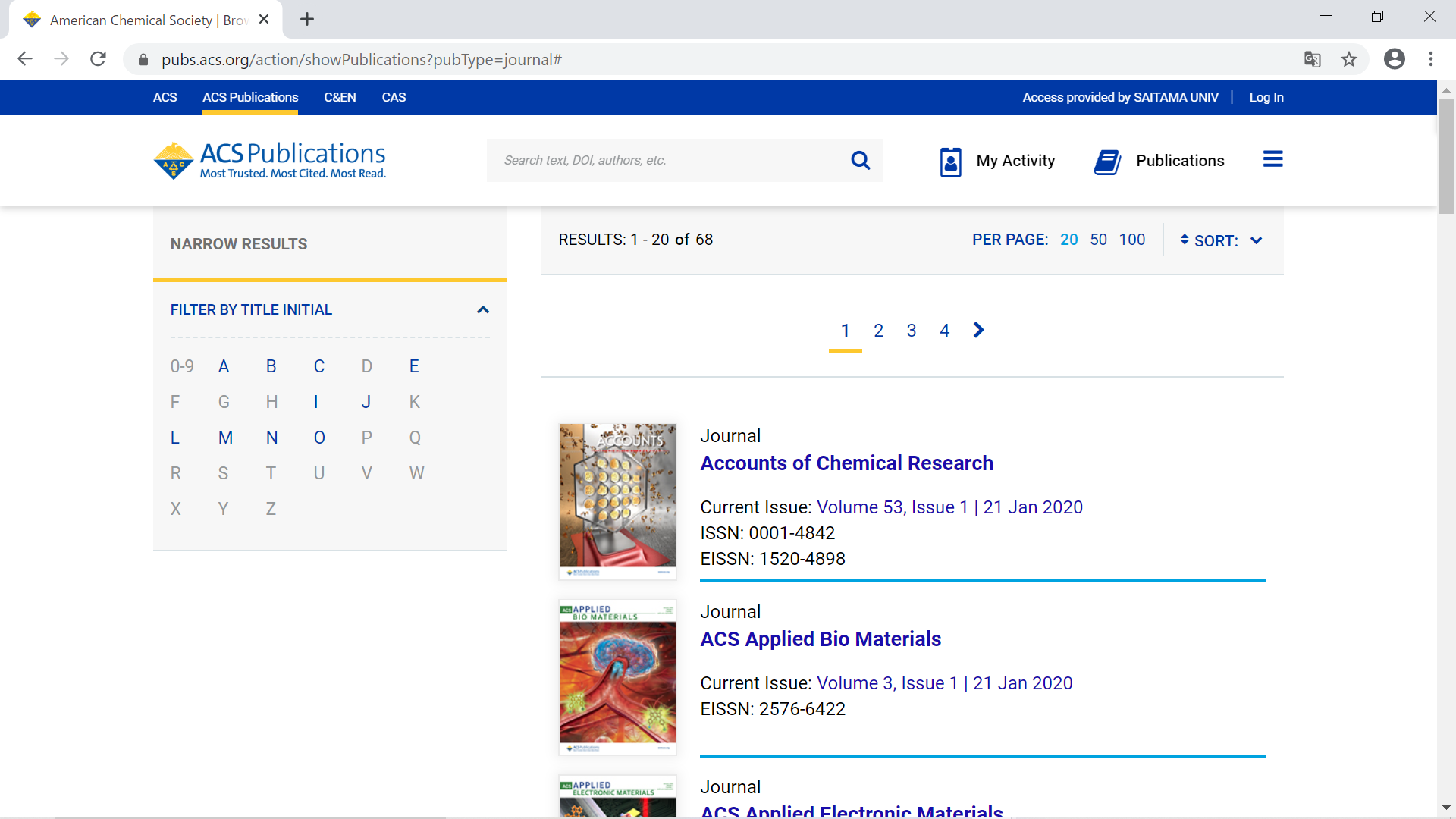
Task: Click 'ISSN: 0001-4842' text
Action: click(x=767, y=533)
